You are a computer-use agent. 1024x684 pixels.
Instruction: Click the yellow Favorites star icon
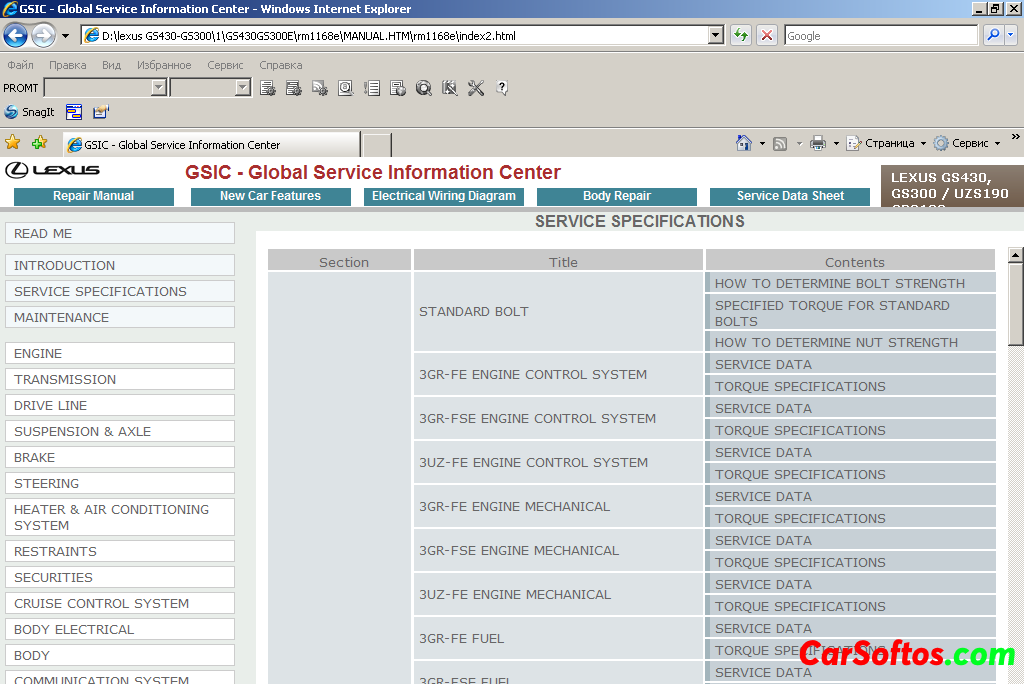(x=13, y=143)
